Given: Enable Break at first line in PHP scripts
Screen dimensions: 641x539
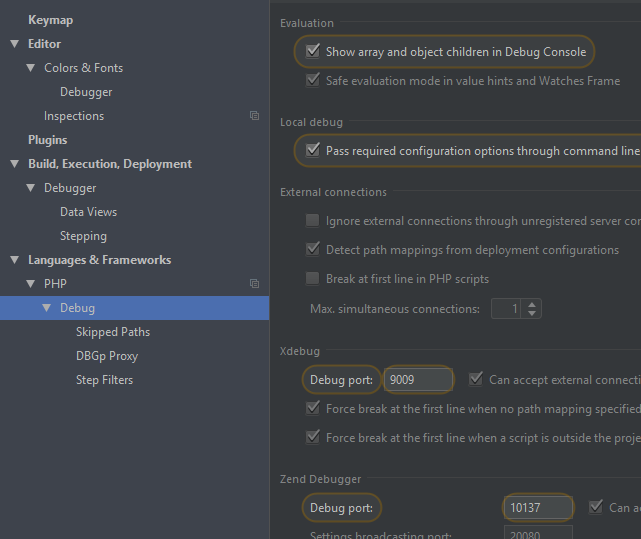Looking at the screenshot, I should click(313, 278).
